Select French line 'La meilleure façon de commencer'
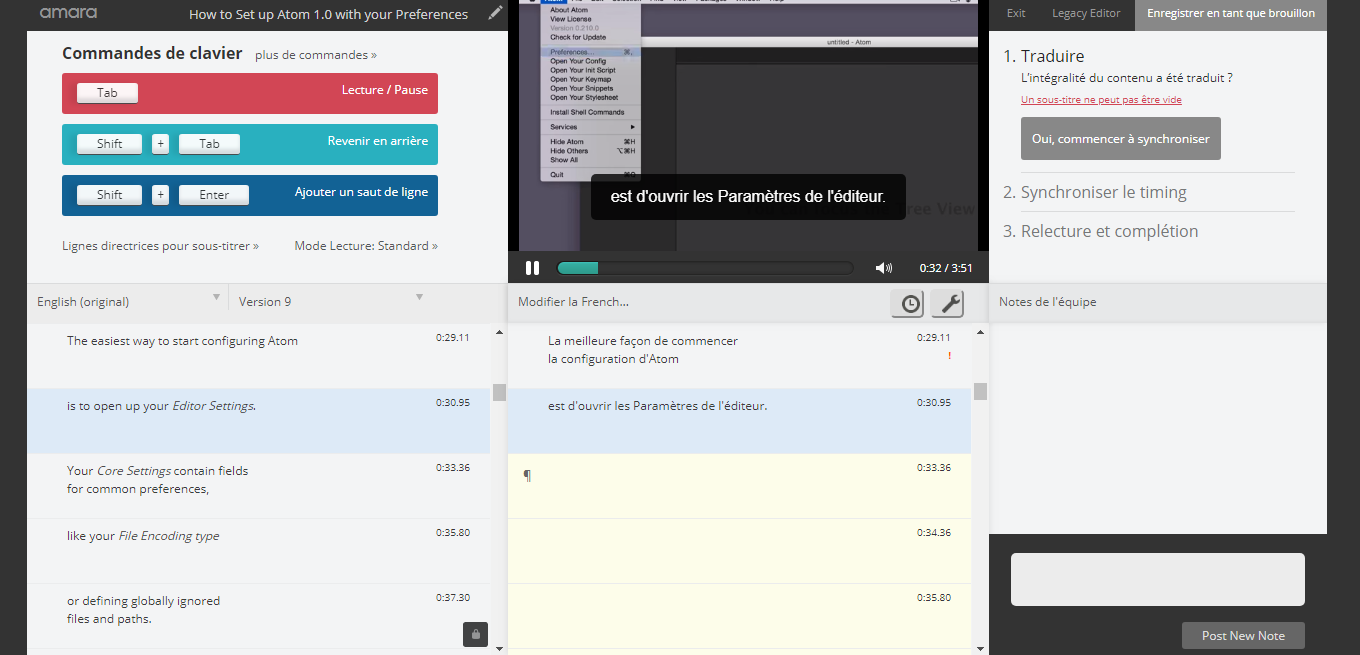Image resolution: width=1360 pixels, height=655 pixels. pyautogui.click(x=643, y=341)
